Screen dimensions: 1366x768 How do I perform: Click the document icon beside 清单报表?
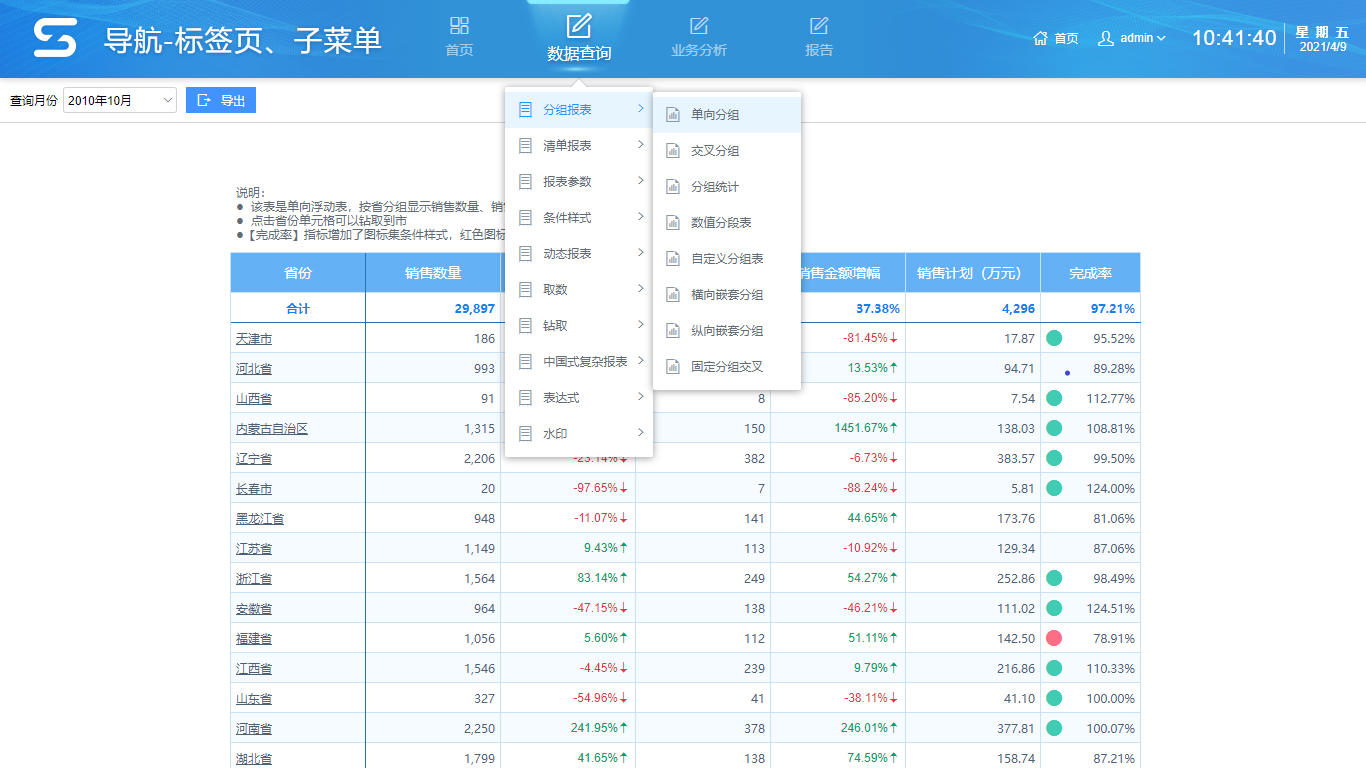pos(525,146)
